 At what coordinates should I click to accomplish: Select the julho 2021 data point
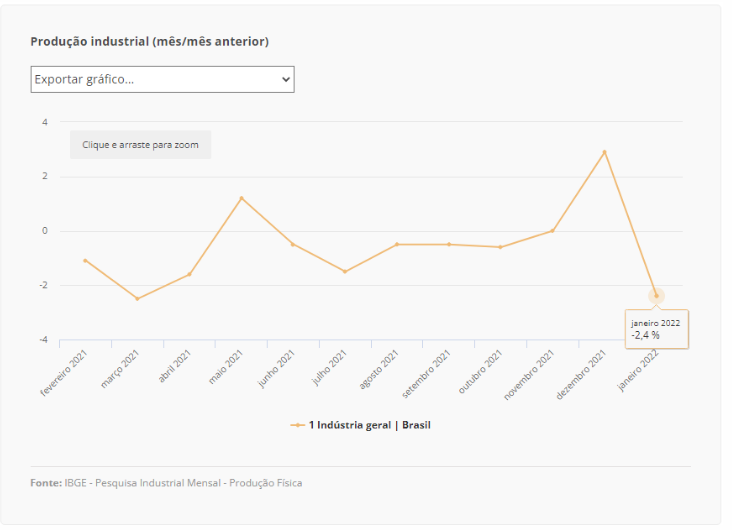click(345, 271)
